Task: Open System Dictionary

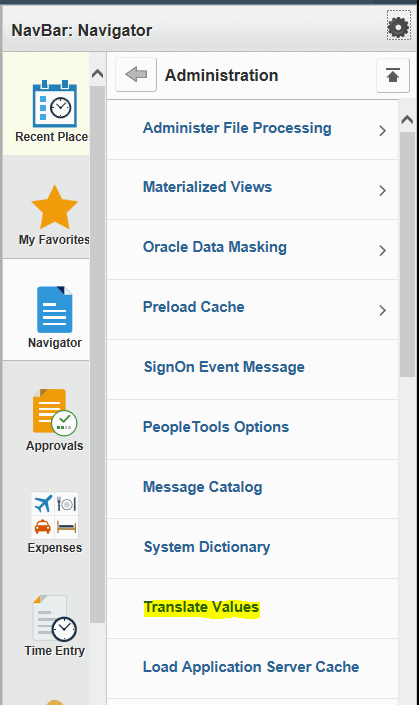Action: (x=207, y=547)
